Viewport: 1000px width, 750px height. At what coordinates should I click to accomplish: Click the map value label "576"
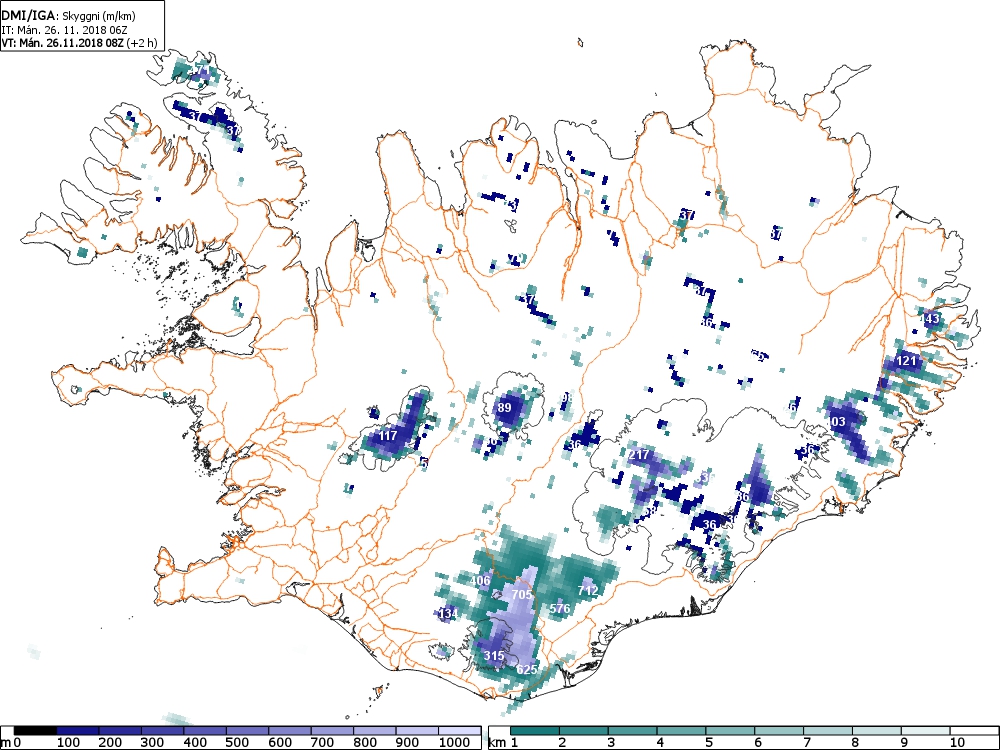click(x=559, y=608)
